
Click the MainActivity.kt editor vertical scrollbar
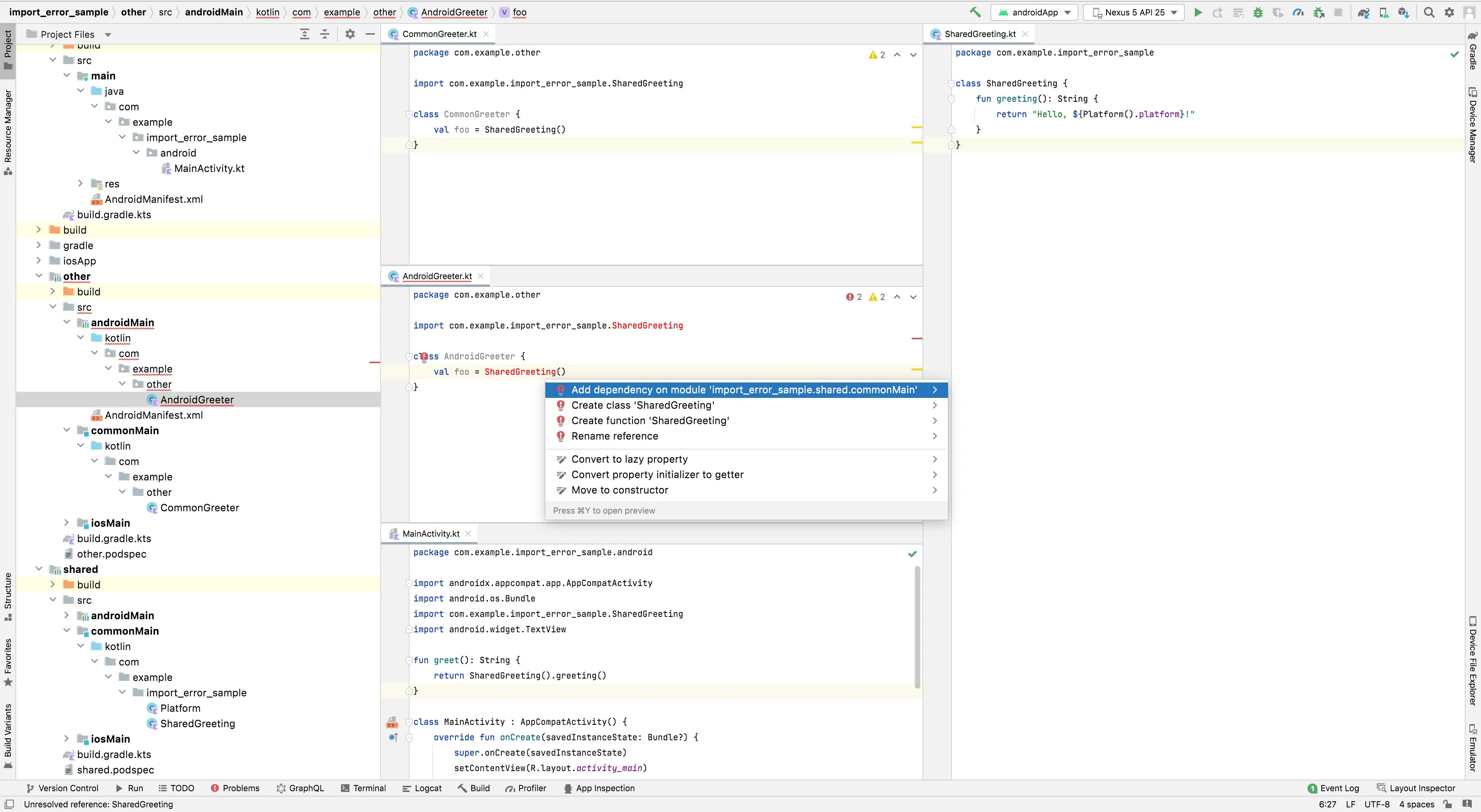coord(917,627)
